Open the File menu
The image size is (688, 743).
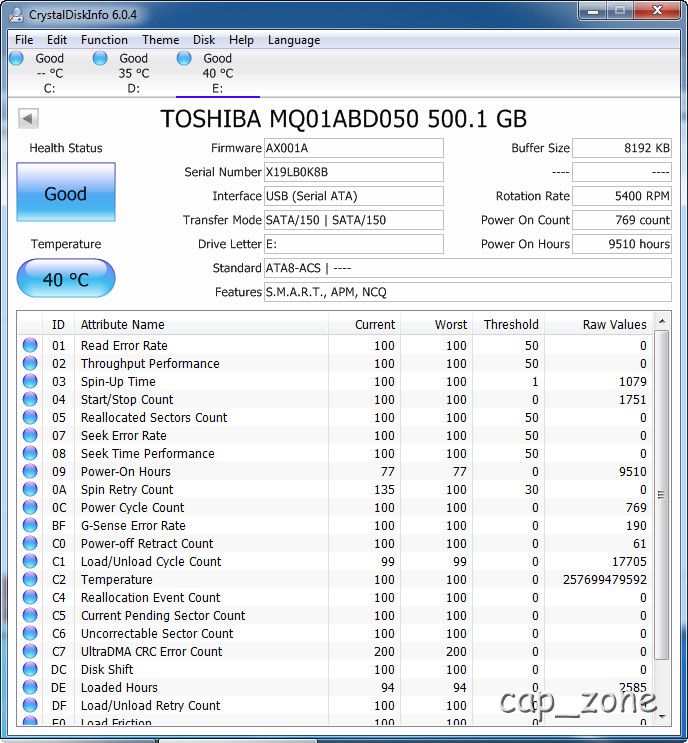pos(24,40)
